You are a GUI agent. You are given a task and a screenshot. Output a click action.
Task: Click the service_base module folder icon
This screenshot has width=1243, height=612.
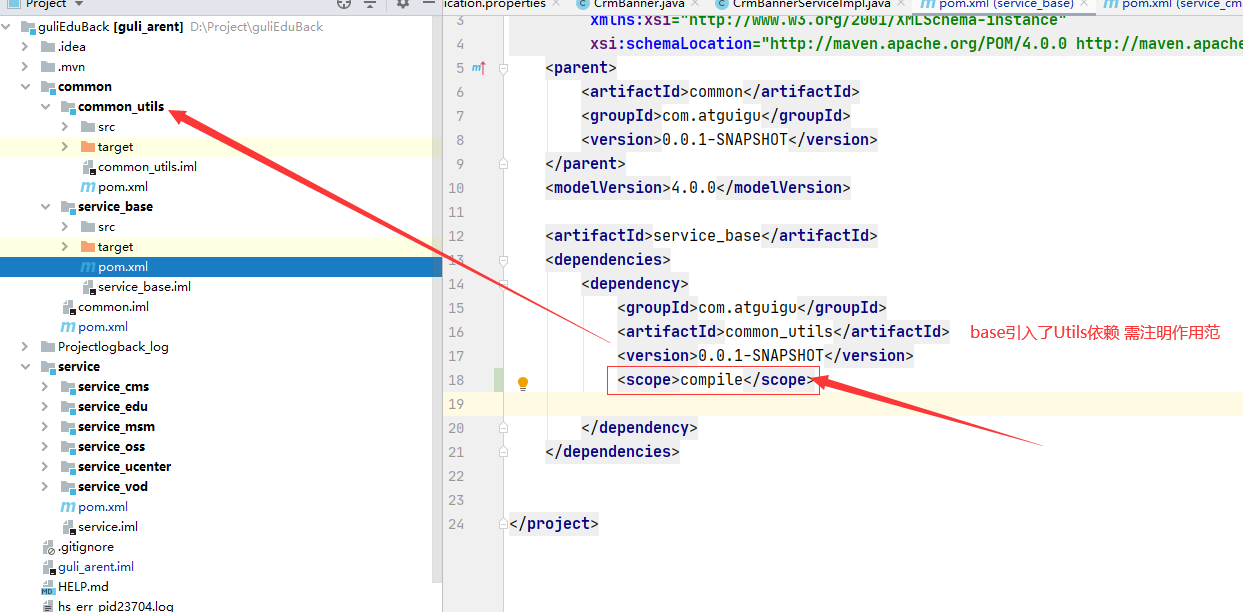click(68, 207)
